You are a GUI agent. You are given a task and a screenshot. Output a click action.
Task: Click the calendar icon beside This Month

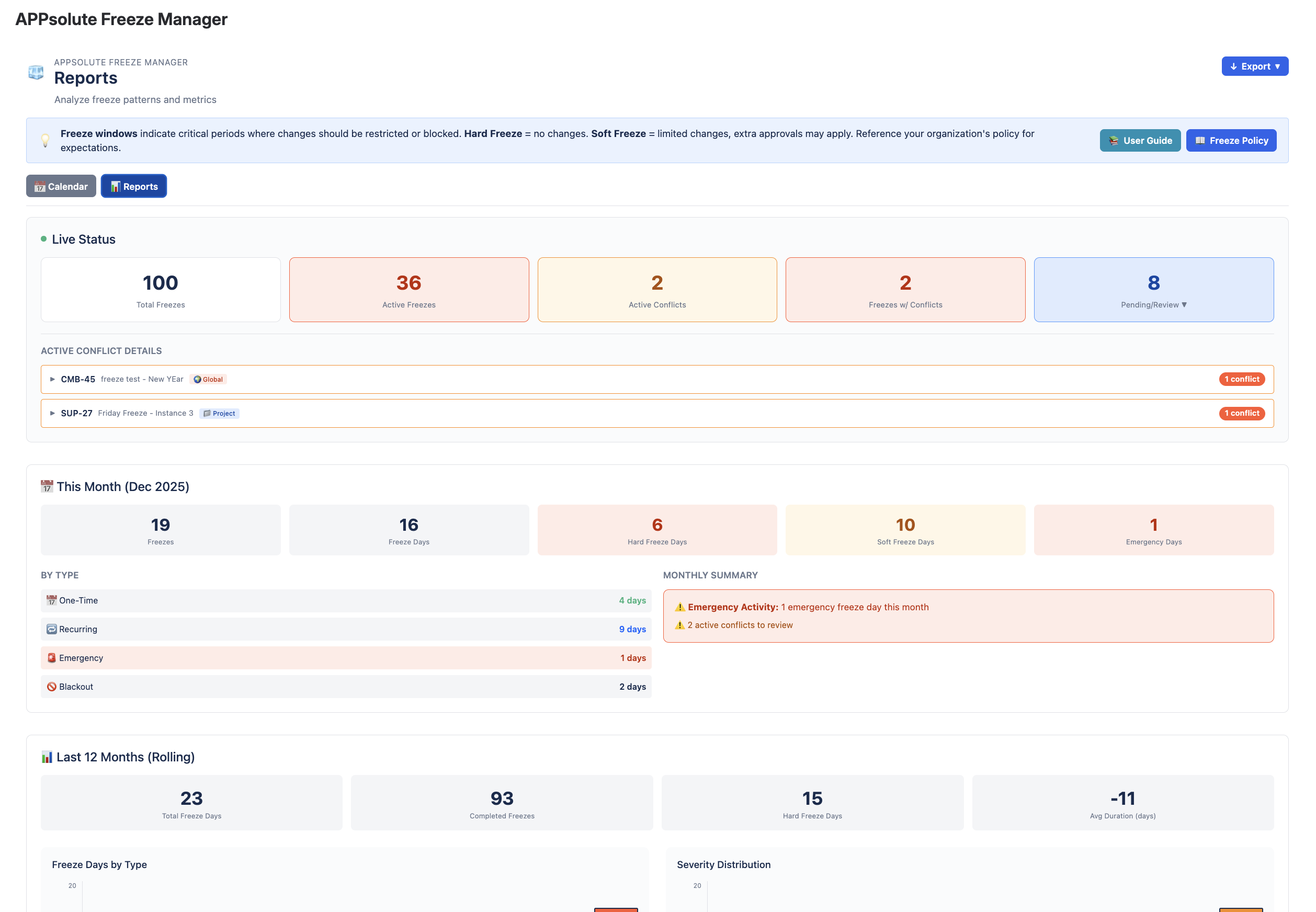pyautogui.click(x=47, y=487)
